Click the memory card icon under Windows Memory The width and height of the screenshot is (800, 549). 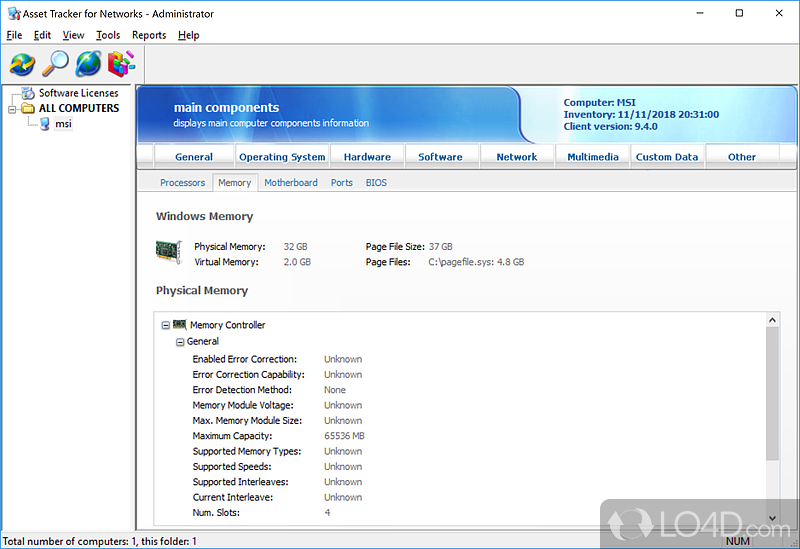pos(168,253)
